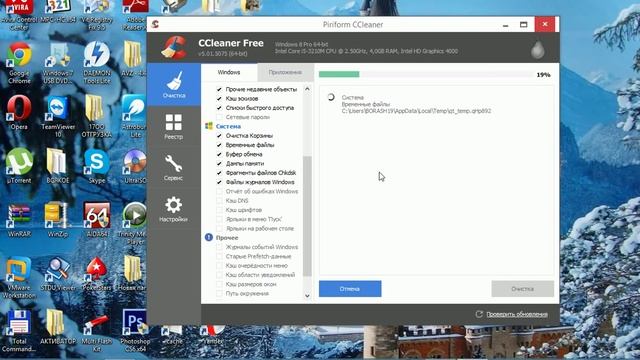Open the Настройки (Options) gear section
Image resolution: width=640 pixels, height=360 pixels.
(x=174, y=209)
